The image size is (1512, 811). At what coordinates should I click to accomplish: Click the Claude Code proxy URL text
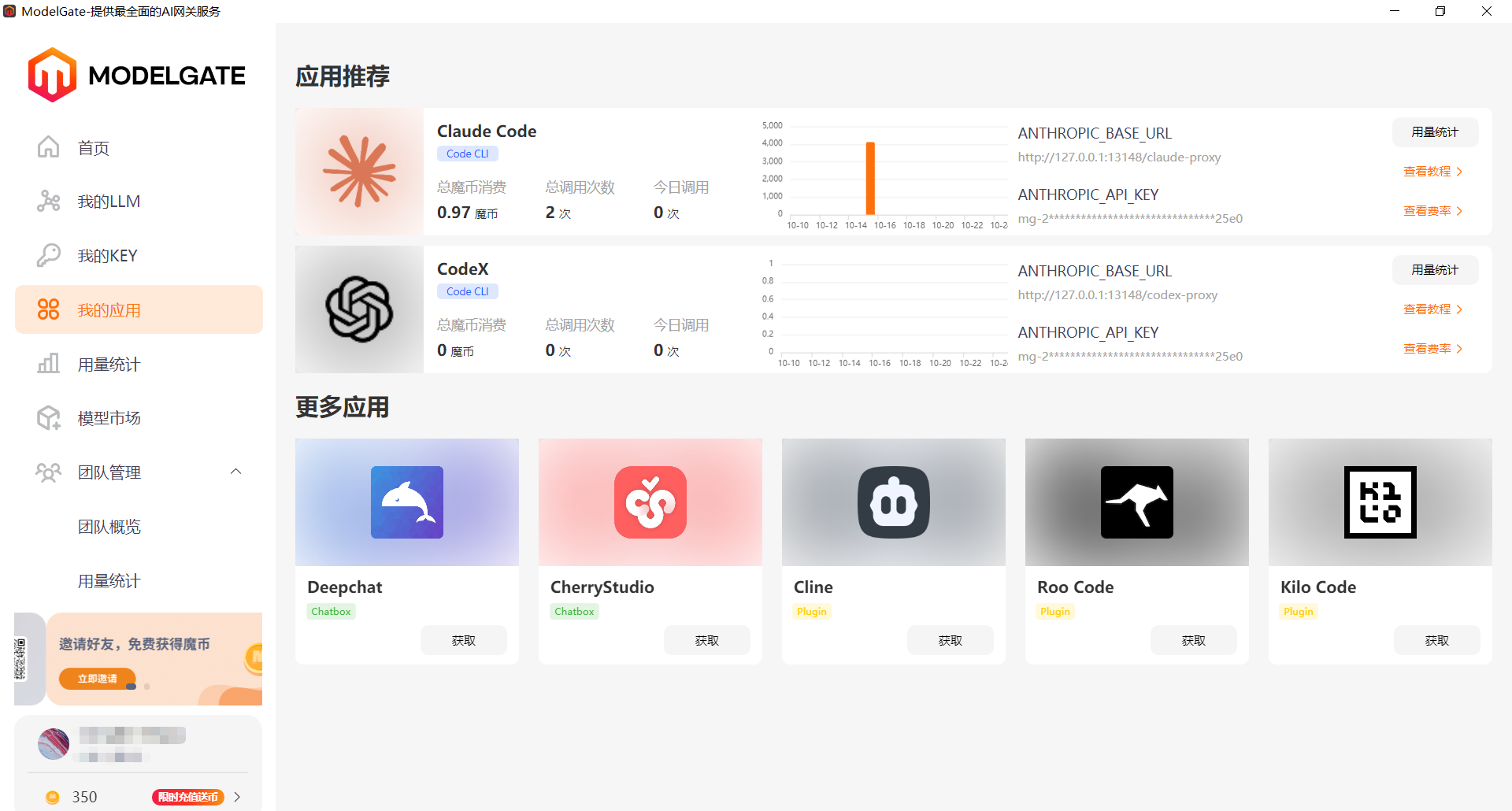click(1119, 157)
